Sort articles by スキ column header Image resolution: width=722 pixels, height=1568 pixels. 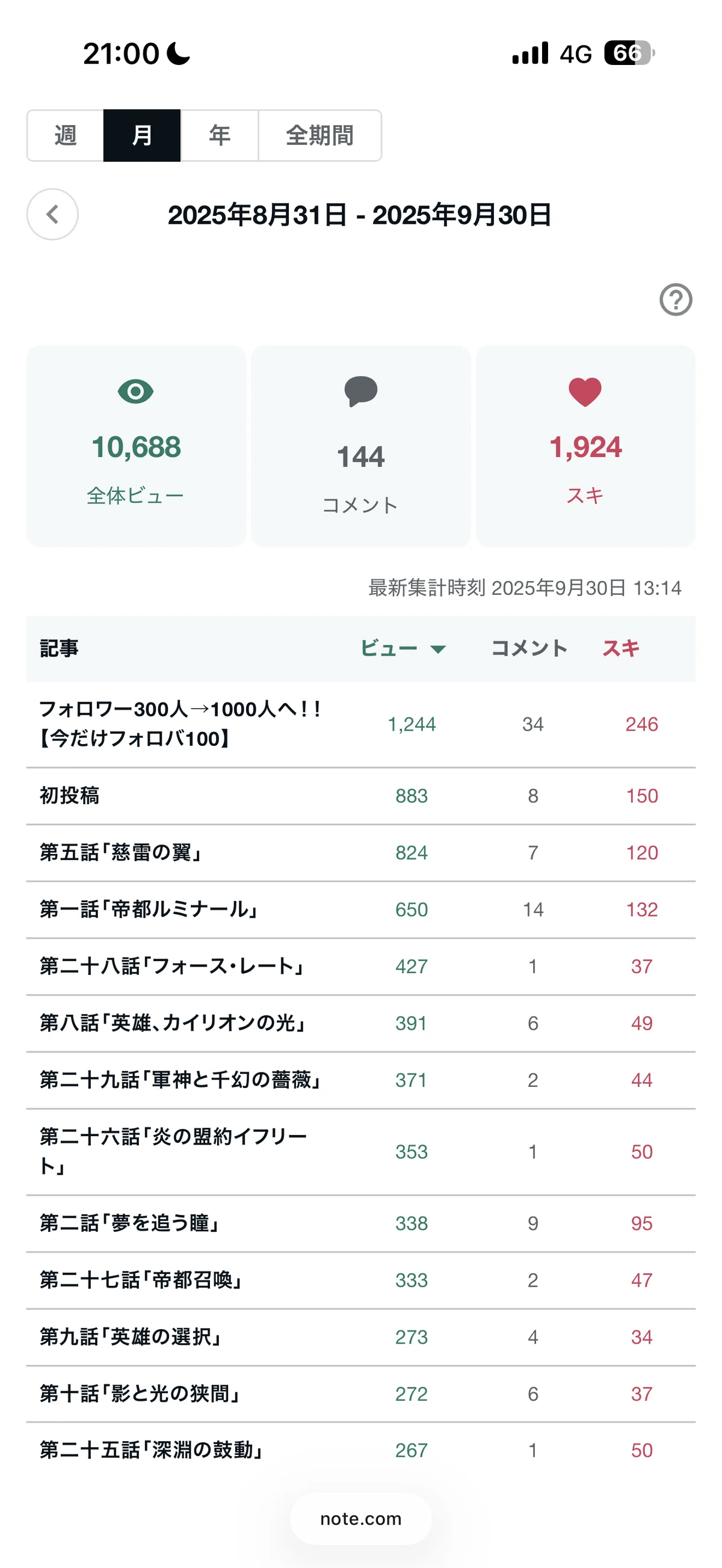pyautogui.click(x=621, y=648)
